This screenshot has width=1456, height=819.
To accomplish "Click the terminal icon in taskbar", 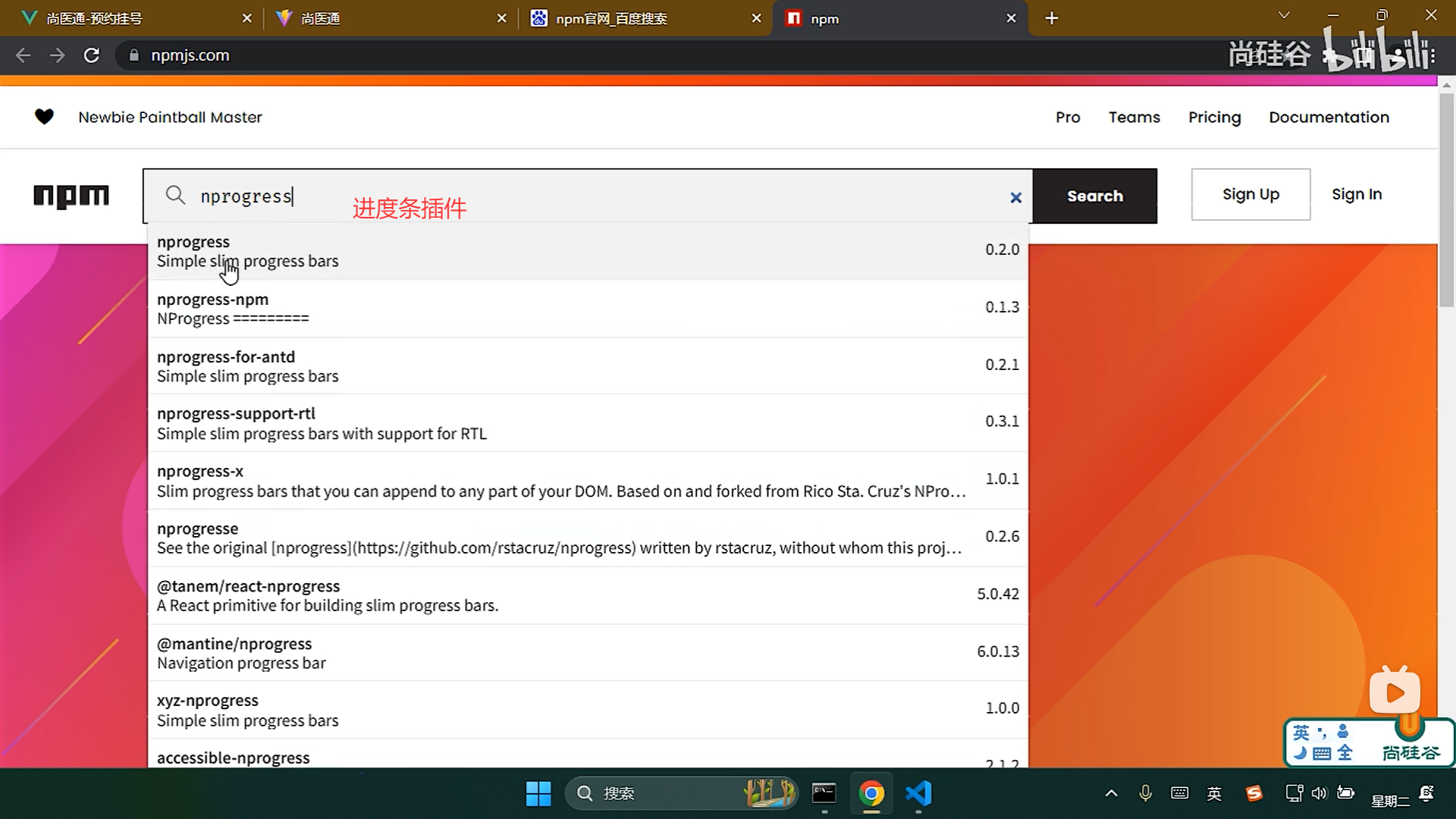I will click(824, 793).
